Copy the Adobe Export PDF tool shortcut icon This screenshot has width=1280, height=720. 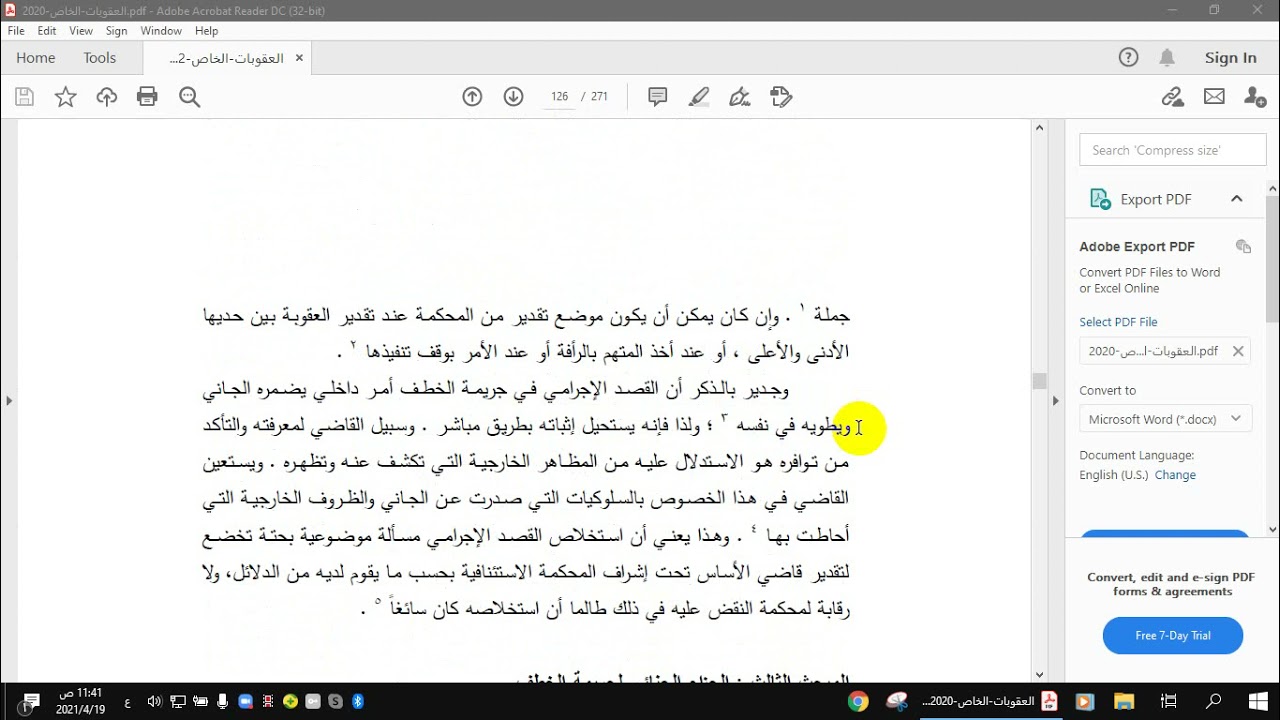1243,246
